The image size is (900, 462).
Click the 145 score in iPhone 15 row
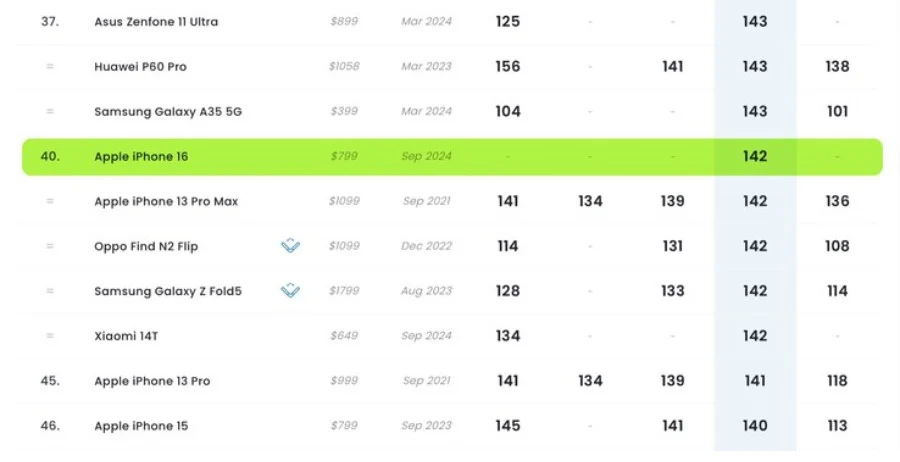tap(508, 426)
